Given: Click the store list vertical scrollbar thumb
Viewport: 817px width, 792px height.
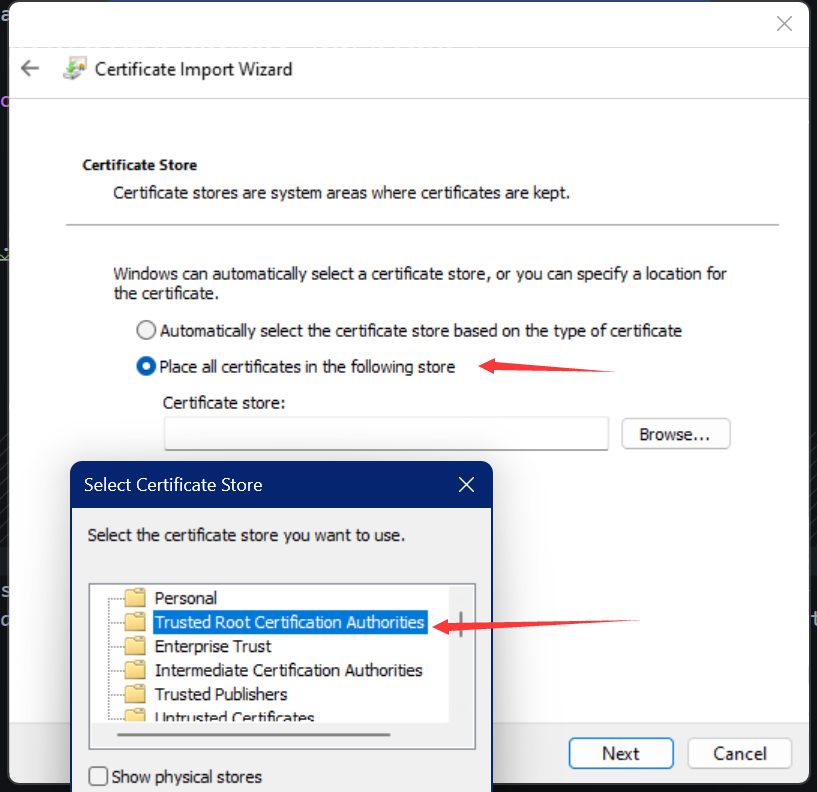Looking at the screenshot, I should tap(461, 624).
